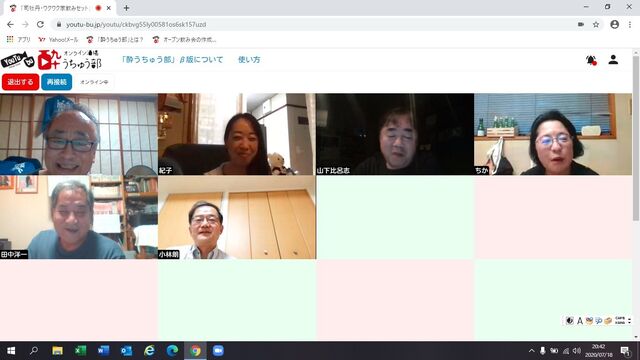Click the 田中洋一 name label
The image size is (640, 360).
click(x=14, y=254)
